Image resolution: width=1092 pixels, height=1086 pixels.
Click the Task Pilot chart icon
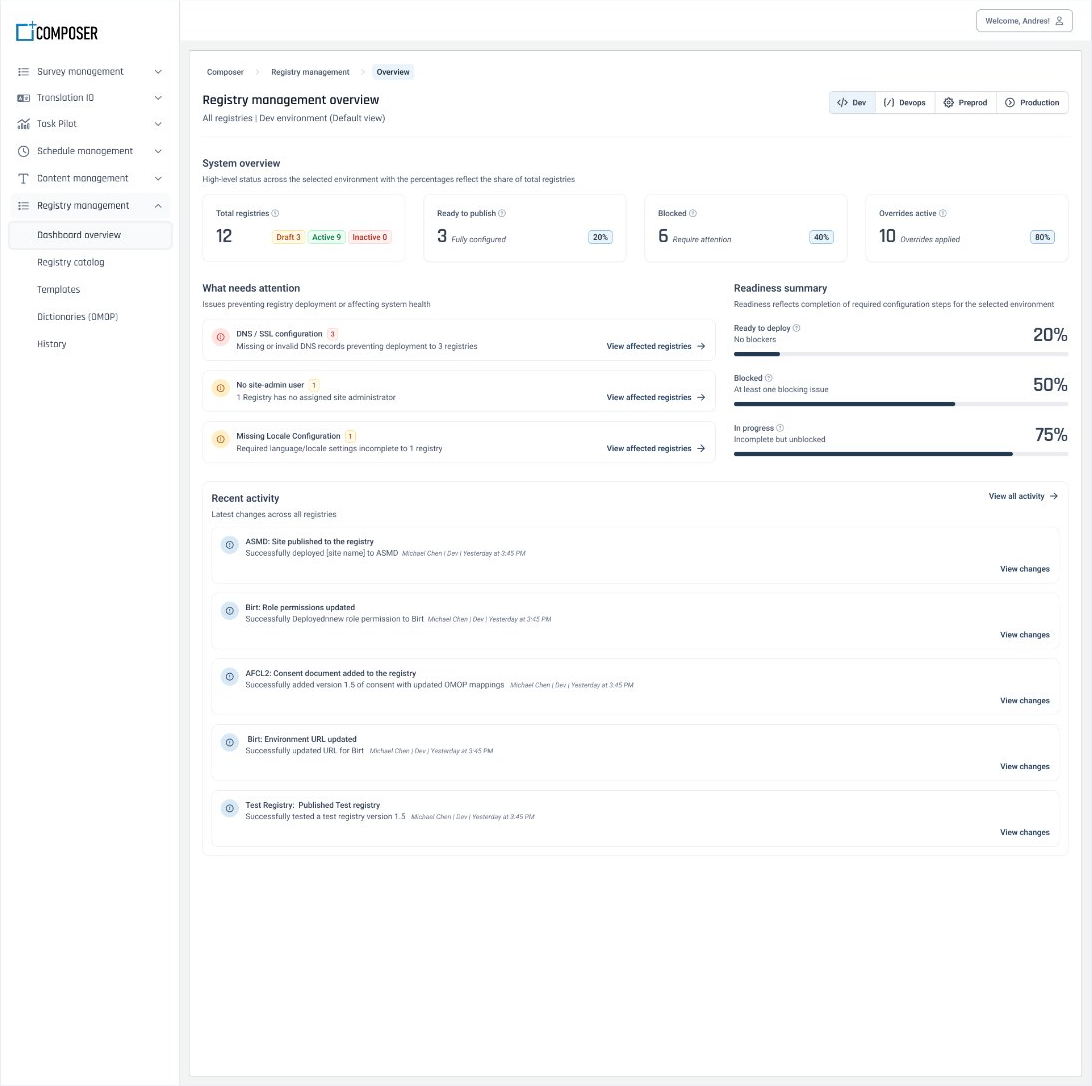[23, 124]
